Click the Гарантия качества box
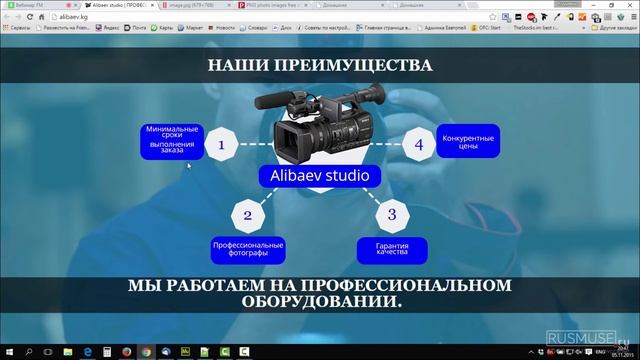The height and width of the screenshot is (360, 640). point(392,250)
